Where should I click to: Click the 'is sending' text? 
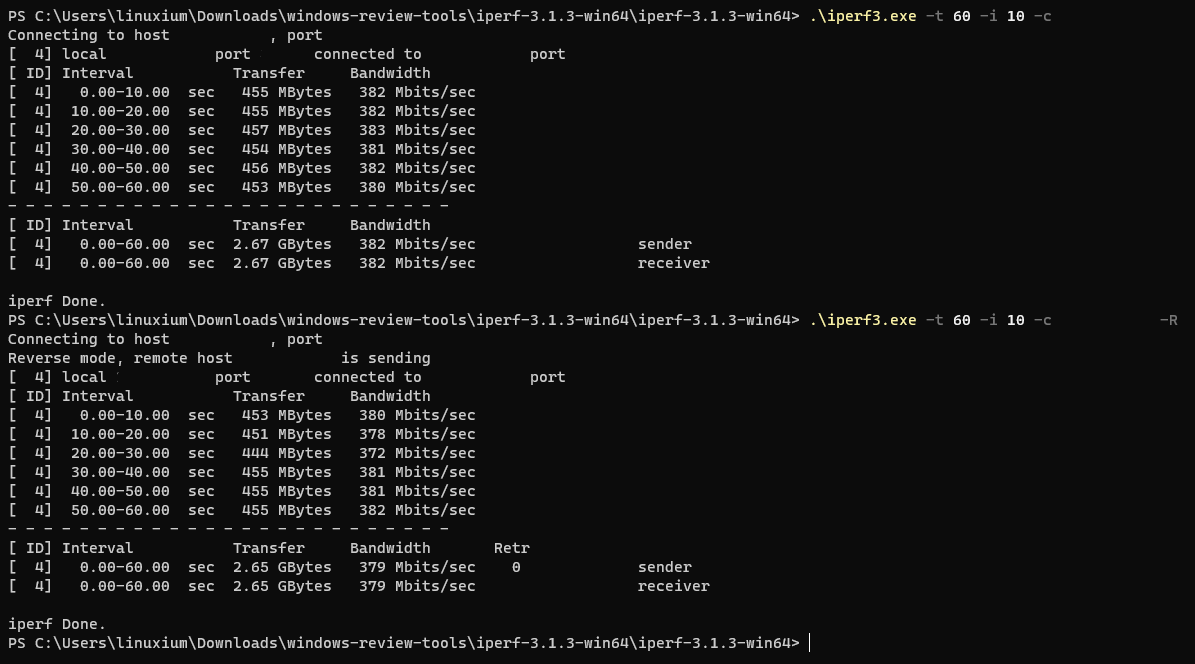click(x=386, y=358)
